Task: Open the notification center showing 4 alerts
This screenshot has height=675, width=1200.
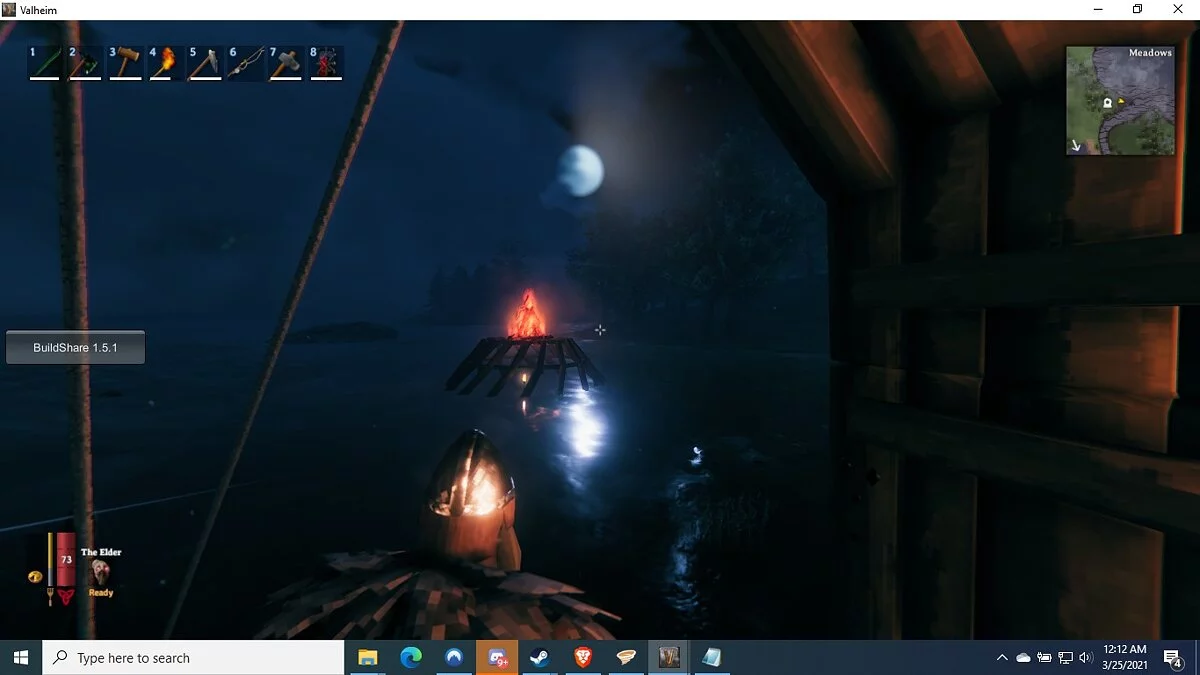Action: point(1173,658)
